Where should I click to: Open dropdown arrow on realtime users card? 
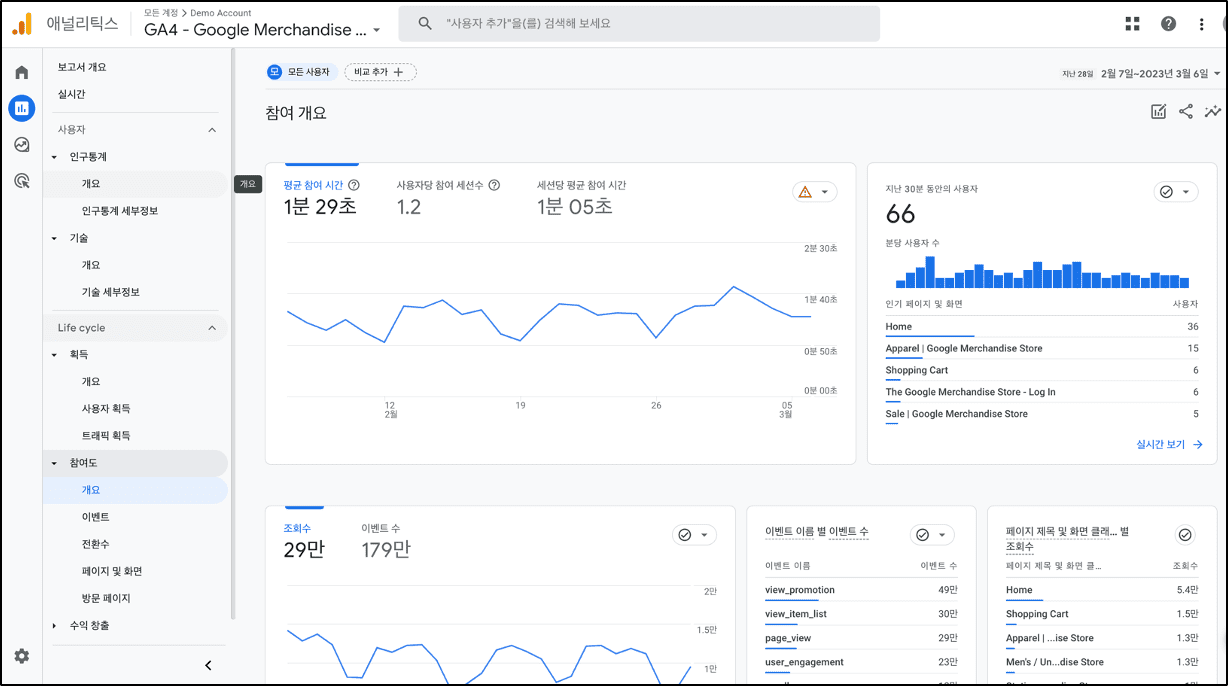pyautogui.click(x=1186, y=192)
